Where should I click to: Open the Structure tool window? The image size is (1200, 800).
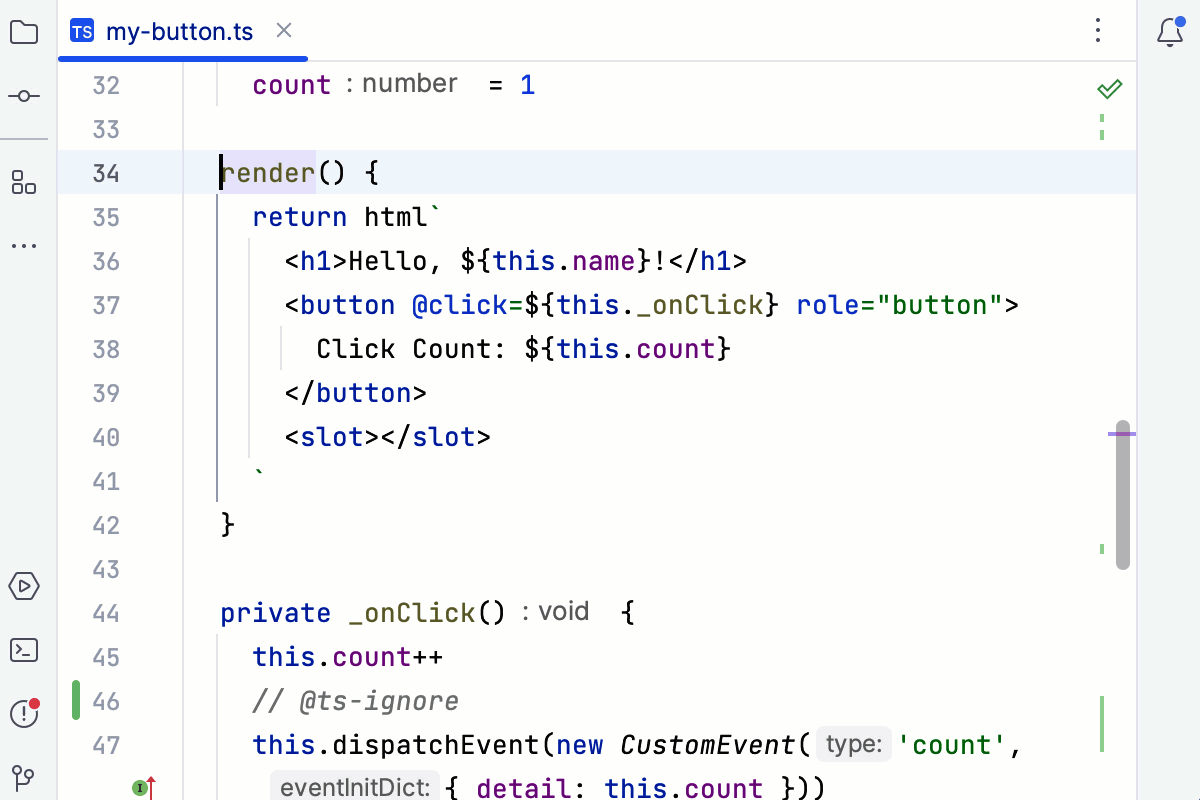pyautogui.click(x=24, y=182)
